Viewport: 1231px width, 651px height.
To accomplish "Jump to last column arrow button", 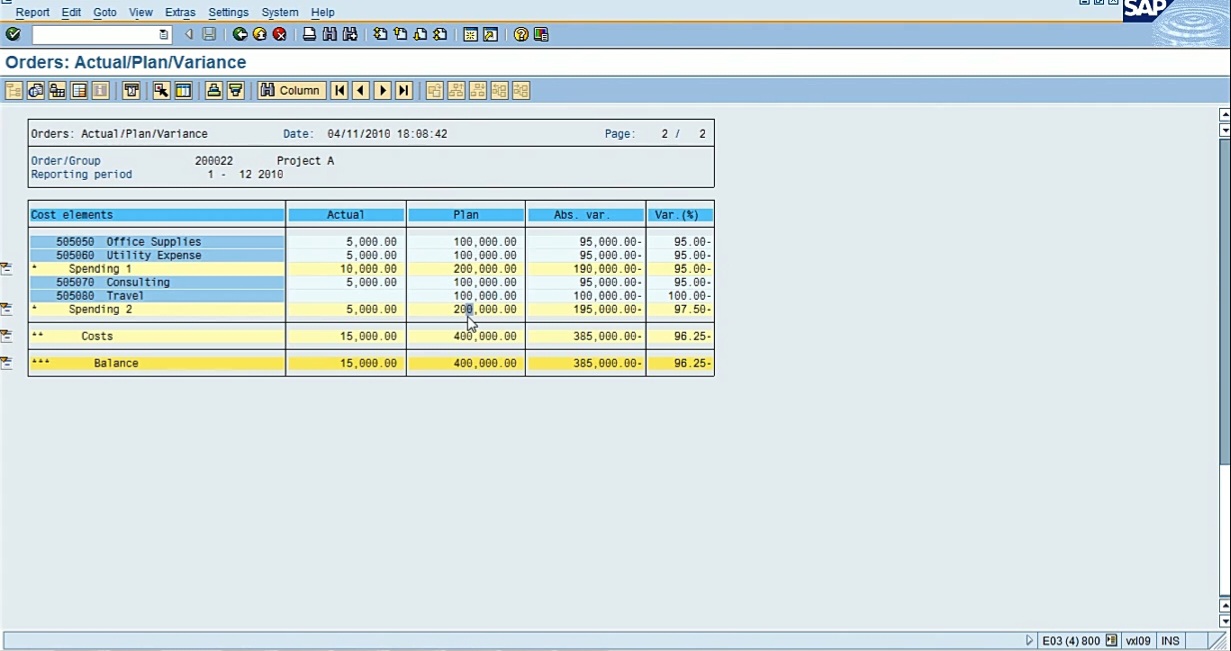I will [x=404, y=90].
